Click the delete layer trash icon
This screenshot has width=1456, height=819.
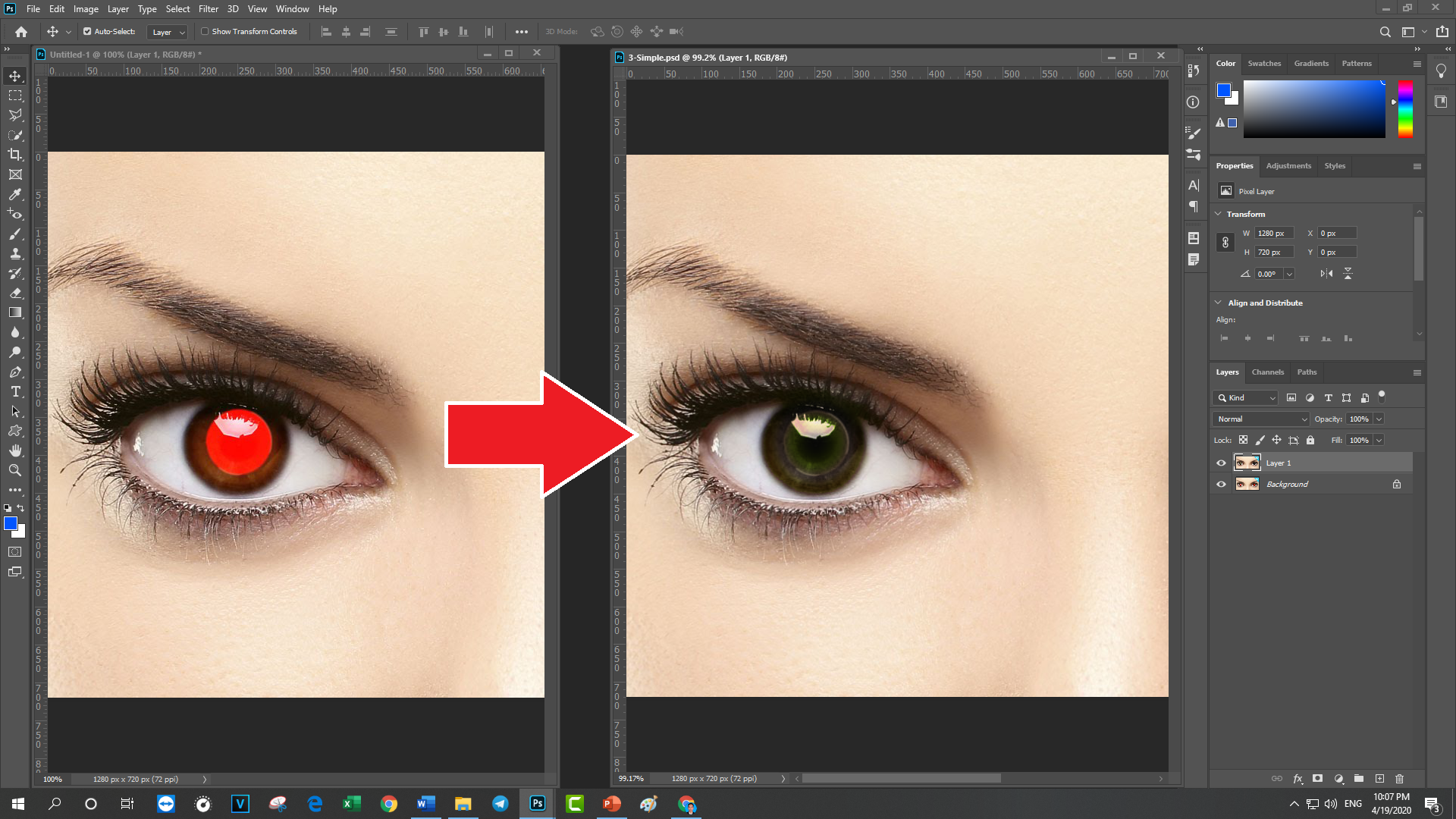click(1399, 779)
